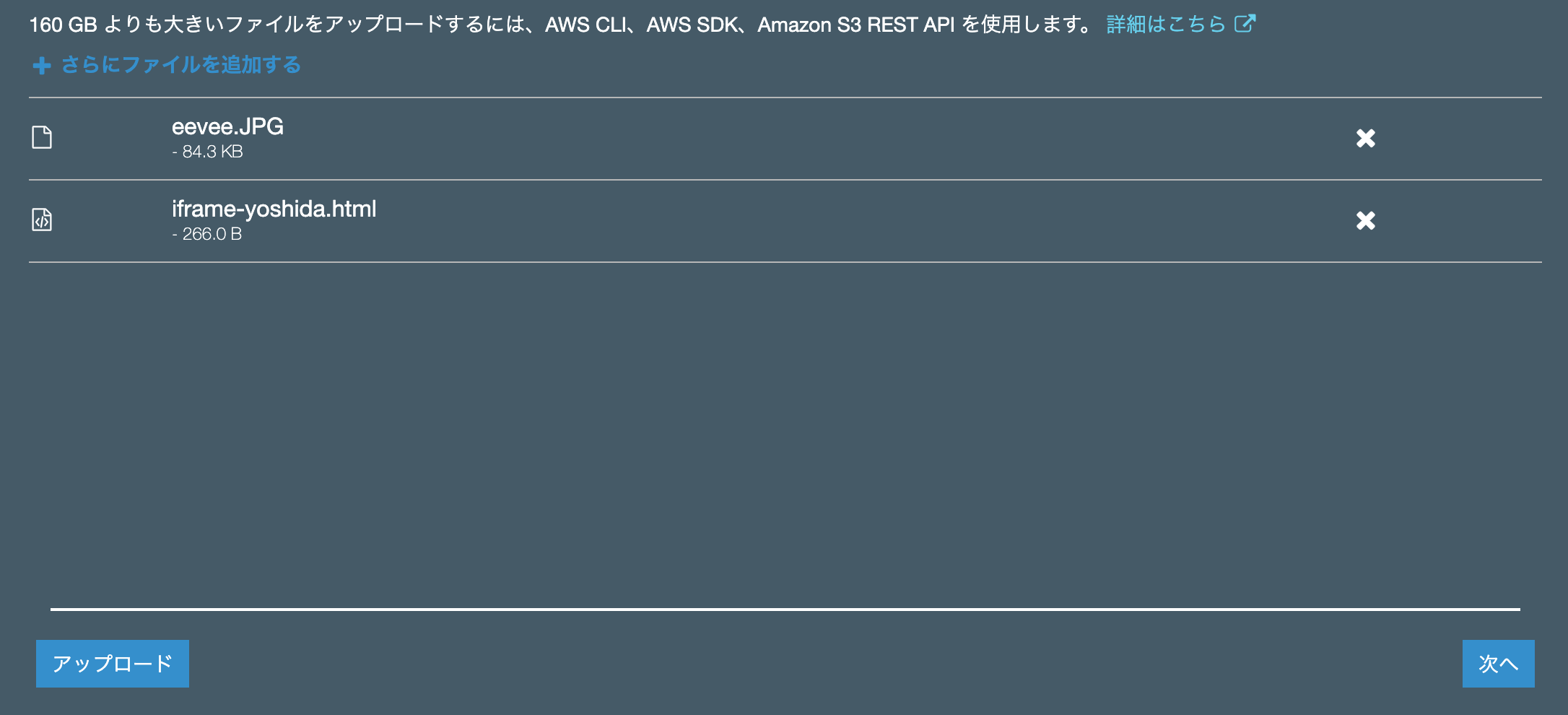Click the 160 GB upload limit notice text
1568x715 pixels.
click(560, 25)
